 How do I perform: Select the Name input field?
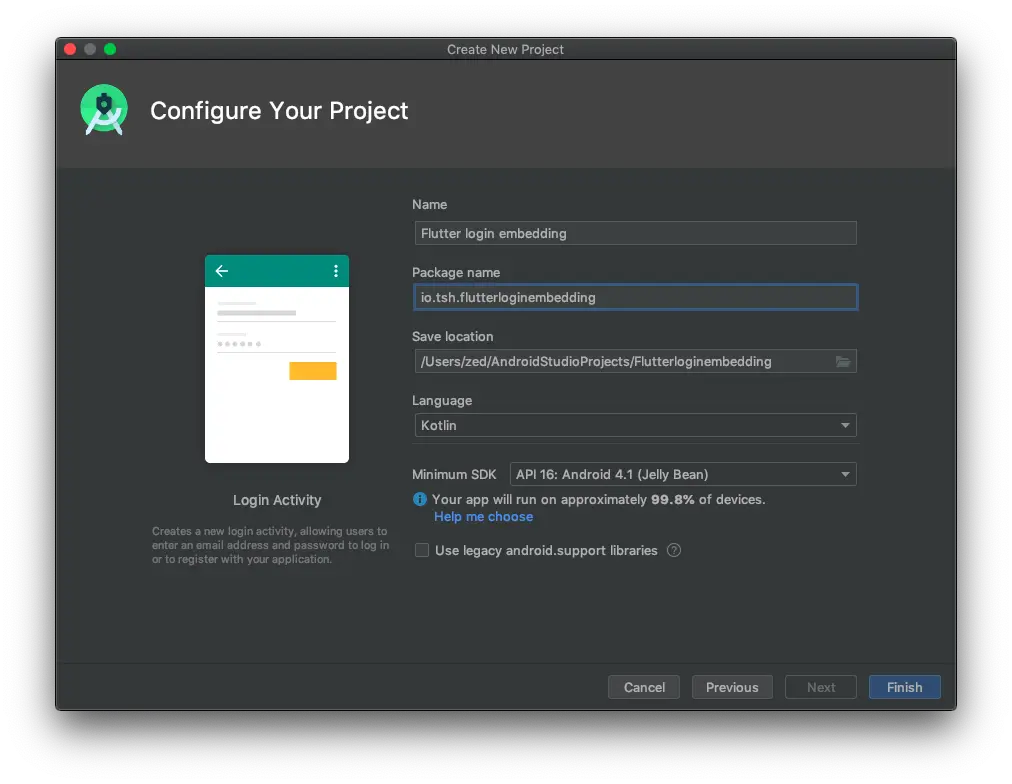pos(635,233)
